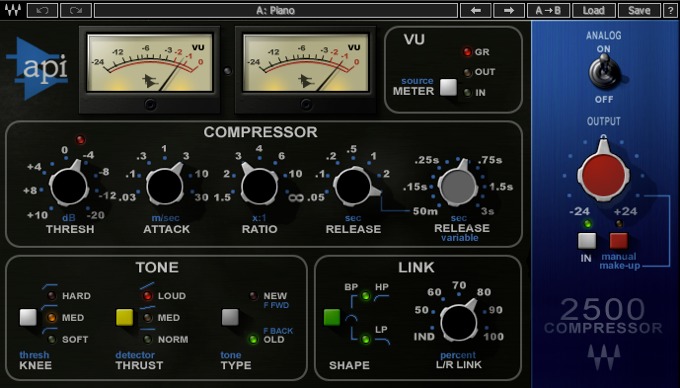This screenshot has height=388, width=680.
Task: Click the green SHAPE button
Action: (x=332, y=317)
